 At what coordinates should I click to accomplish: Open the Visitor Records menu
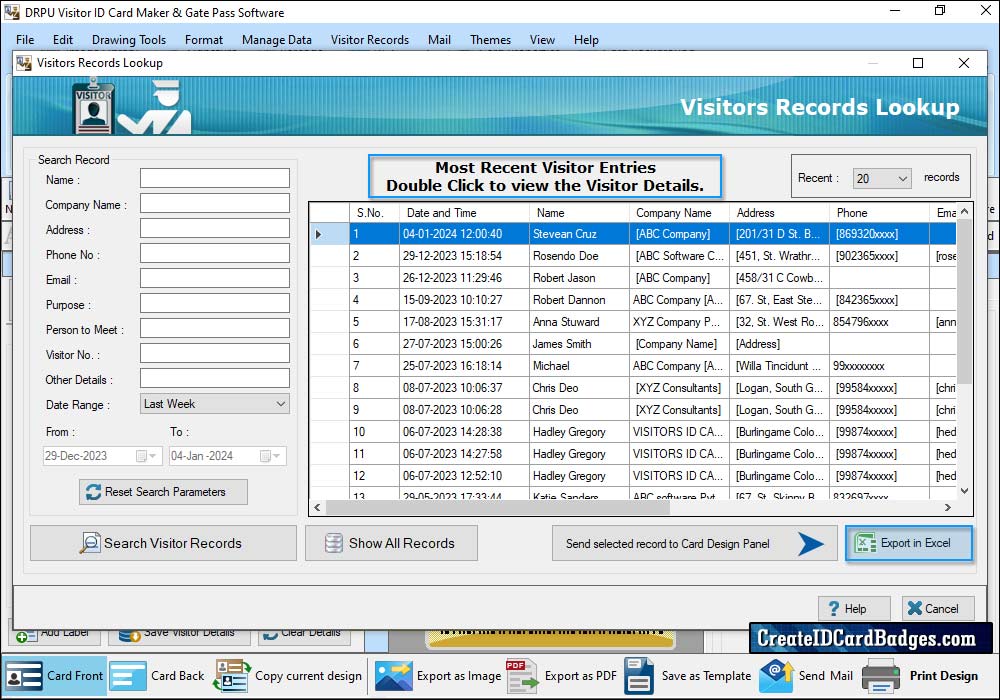(370, 40)
